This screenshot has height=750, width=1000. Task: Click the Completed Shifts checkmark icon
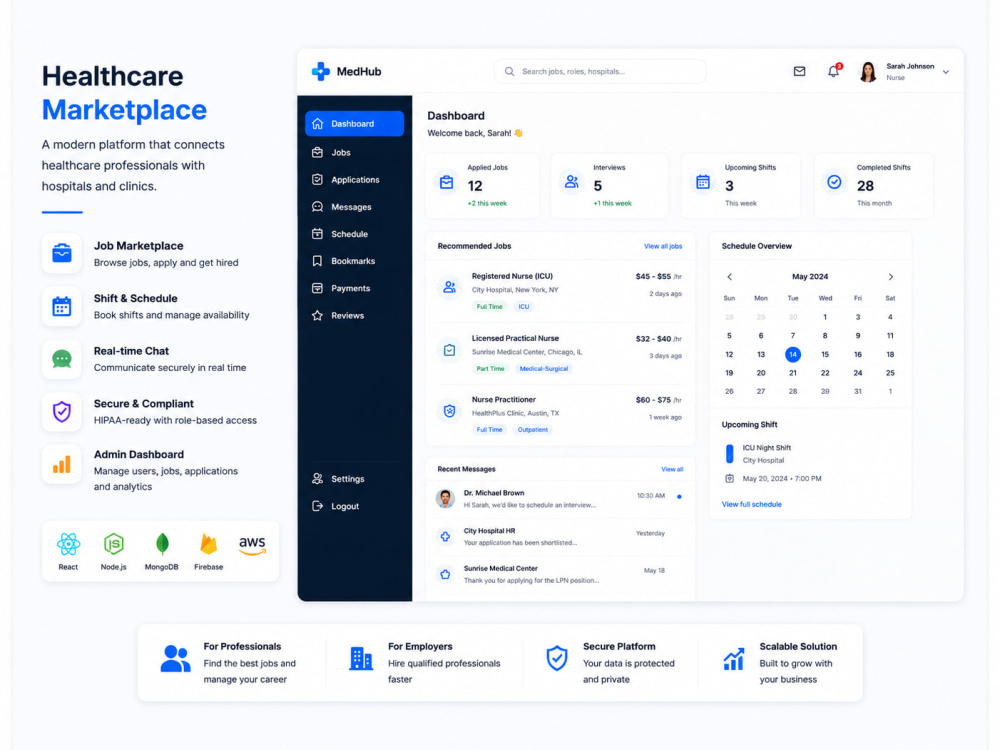pos(834,182)
